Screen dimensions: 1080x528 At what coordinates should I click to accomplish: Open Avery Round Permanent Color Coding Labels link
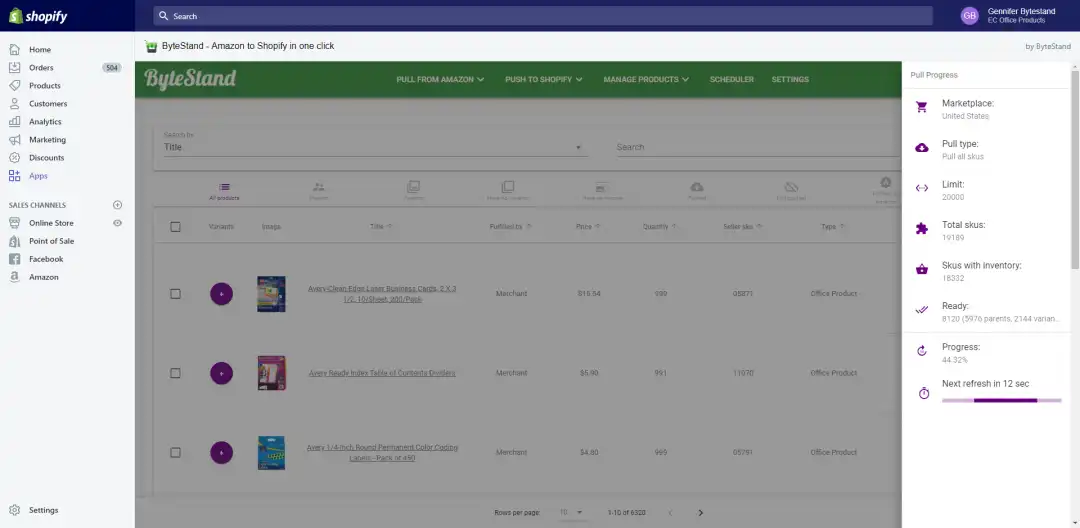point(382,453)
